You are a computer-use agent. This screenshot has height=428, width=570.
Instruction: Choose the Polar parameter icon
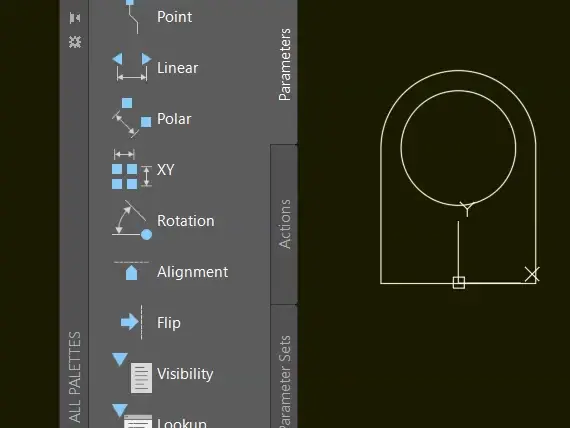[132, 118]
